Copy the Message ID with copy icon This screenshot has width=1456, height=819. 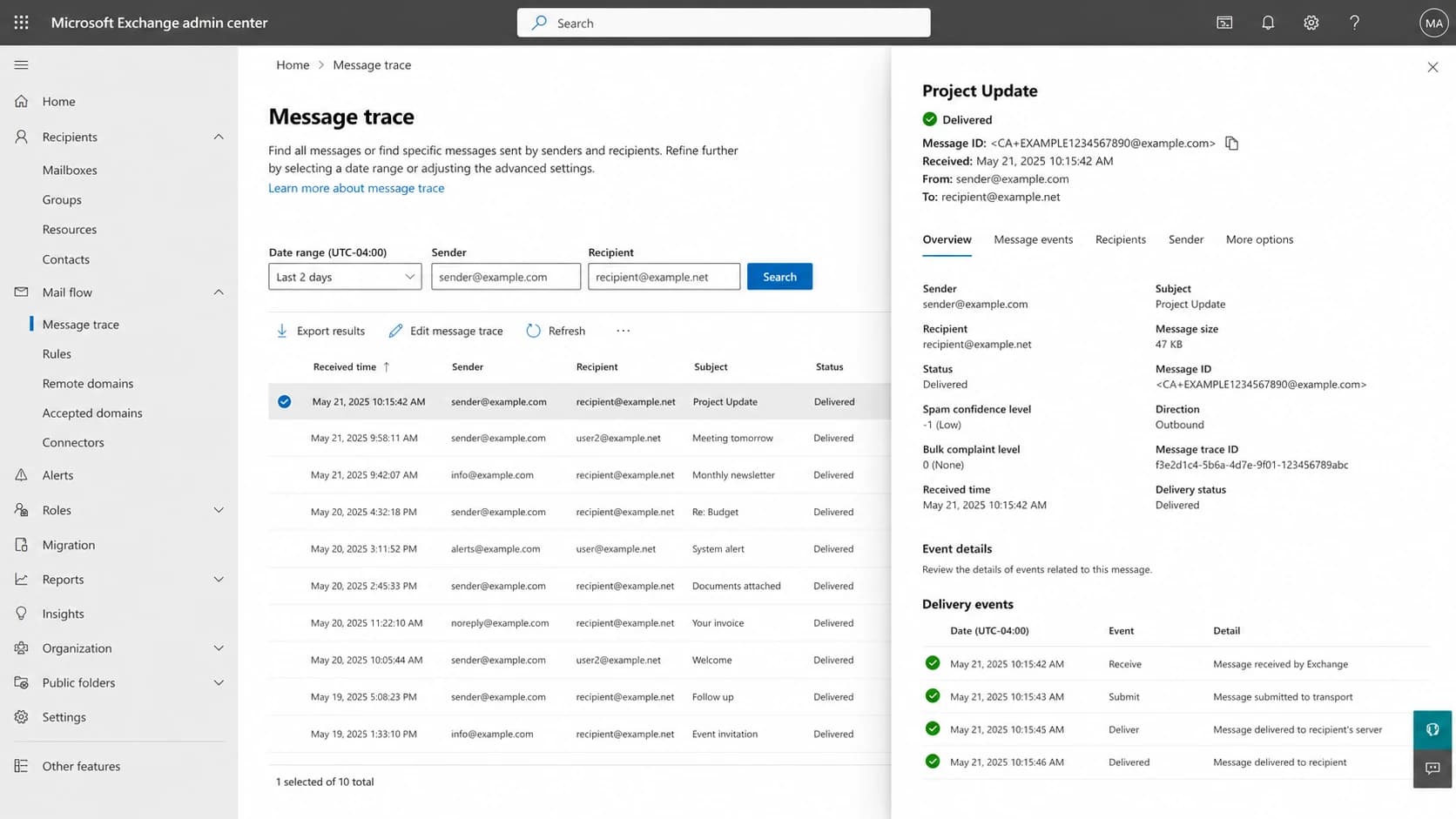point(1231,143)
